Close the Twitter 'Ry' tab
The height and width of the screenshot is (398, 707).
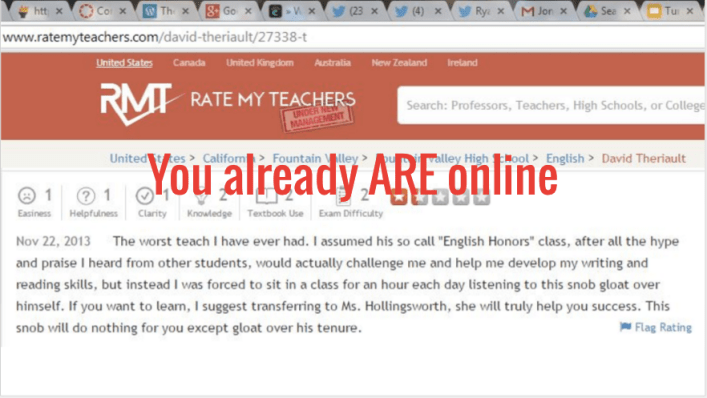pyautogui.click(x=500, y=11)
